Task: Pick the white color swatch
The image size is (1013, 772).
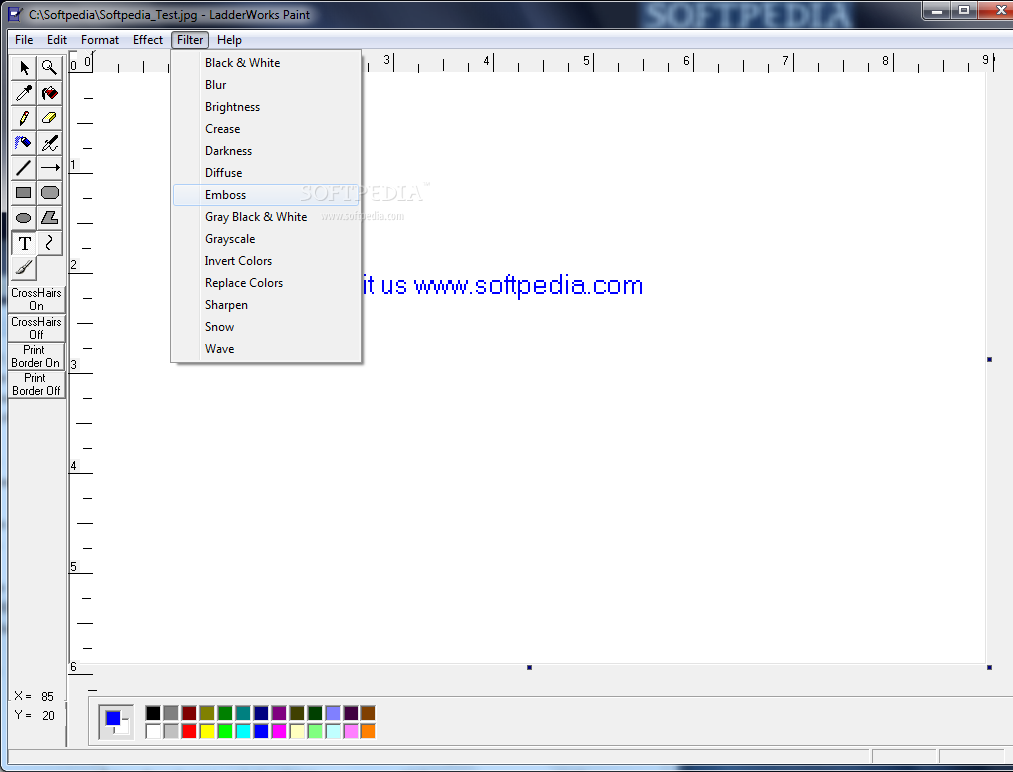Action: click(153, 731)
